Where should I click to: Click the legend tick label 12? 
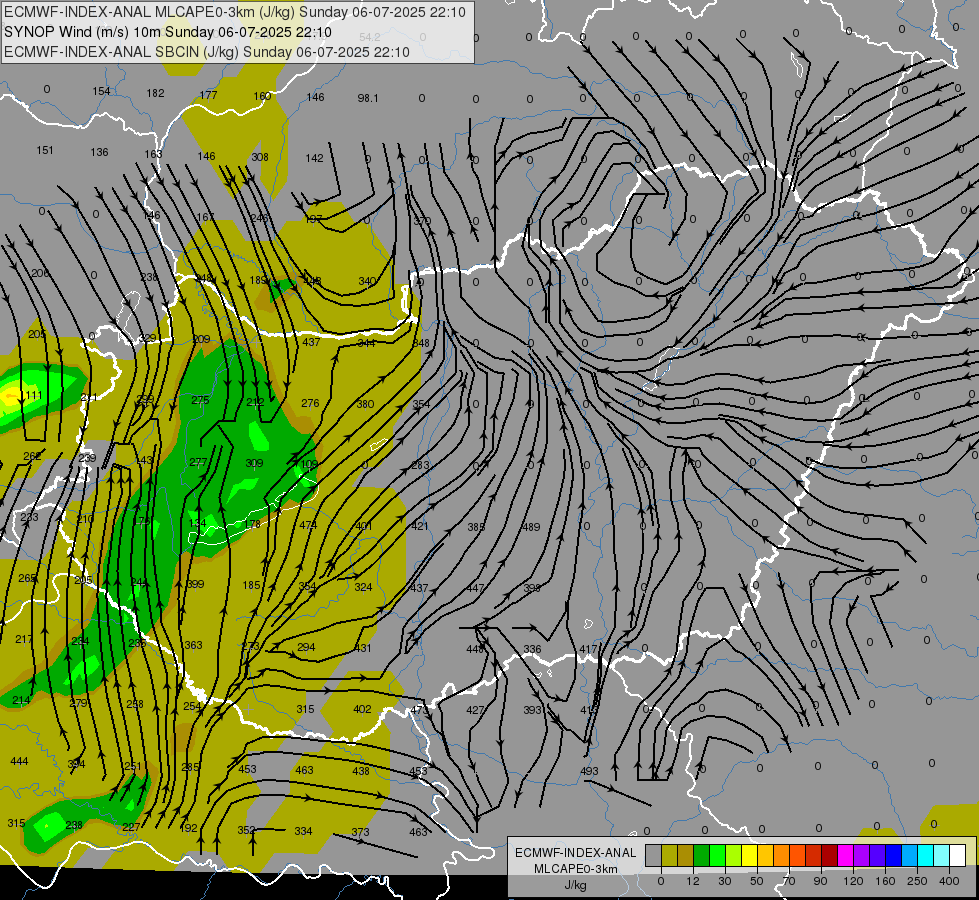tap(692, 881)
